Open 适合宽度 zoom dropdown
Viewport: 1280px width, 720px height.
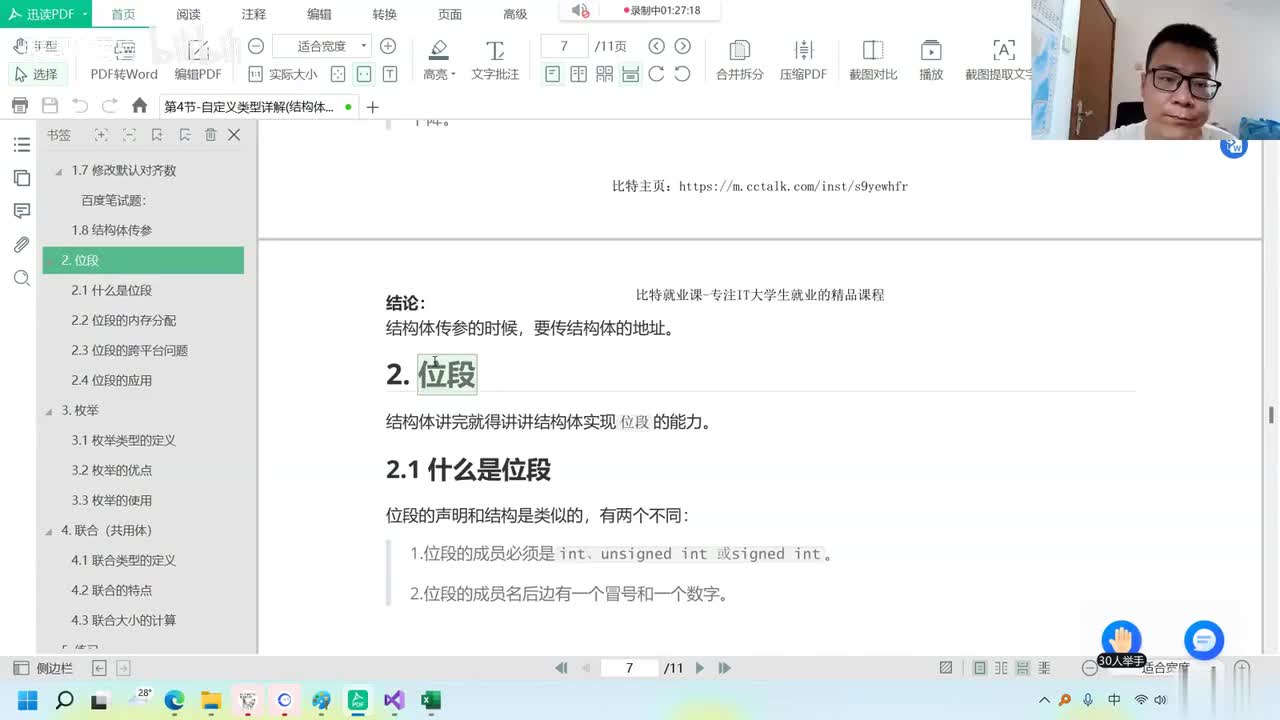(322, 46)
